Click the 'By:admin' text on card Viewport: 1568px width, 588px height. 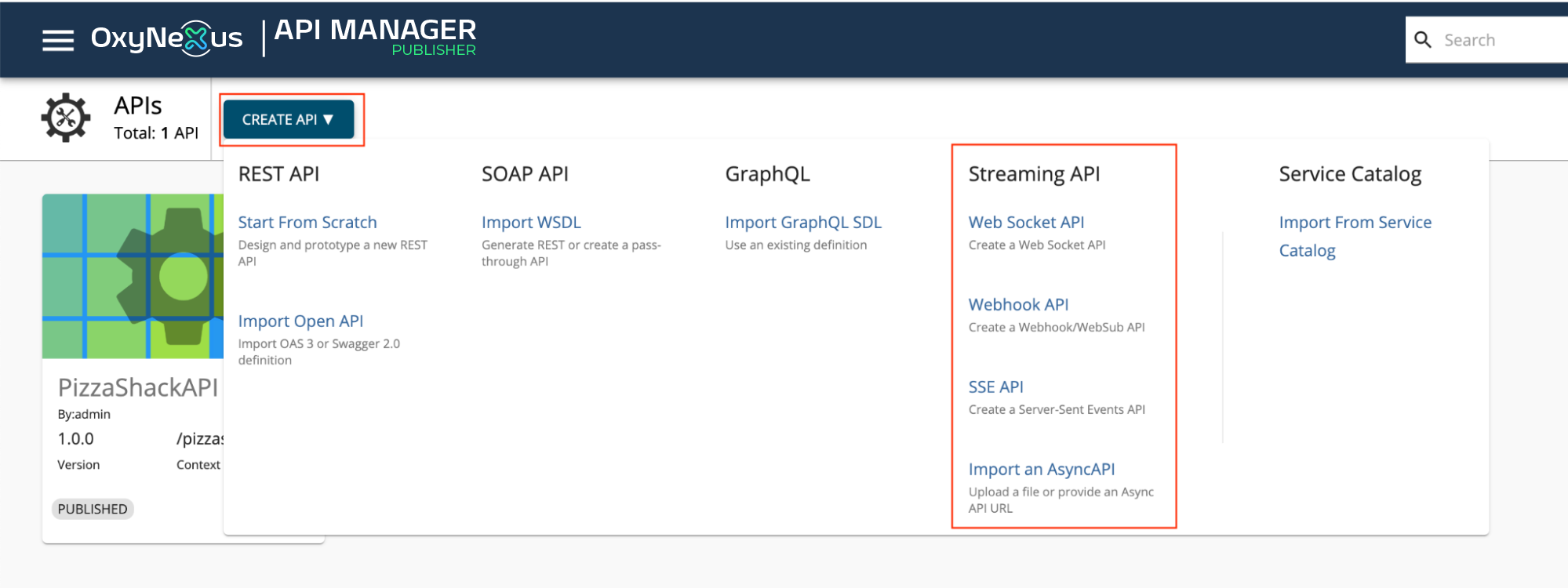pyautogui.click(x=84, y=414)
